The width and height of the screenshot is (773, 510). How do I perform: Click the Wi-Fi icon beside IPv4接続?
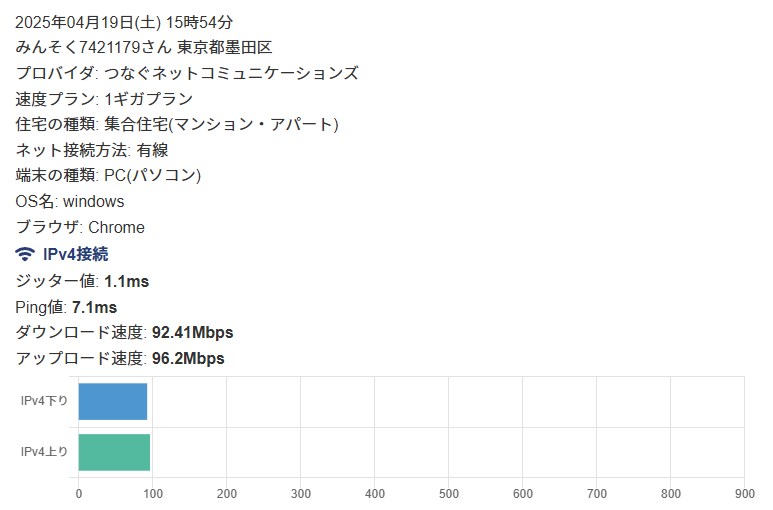[x=25, y=254]
